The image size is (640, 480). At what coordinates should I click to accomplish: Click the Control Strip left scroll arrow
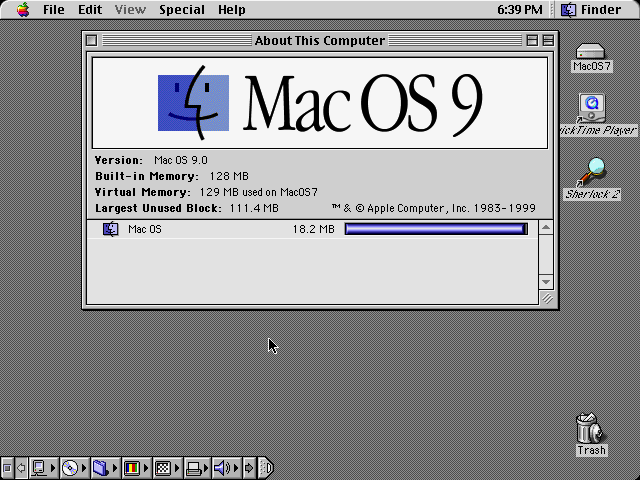tap(21, 468)
